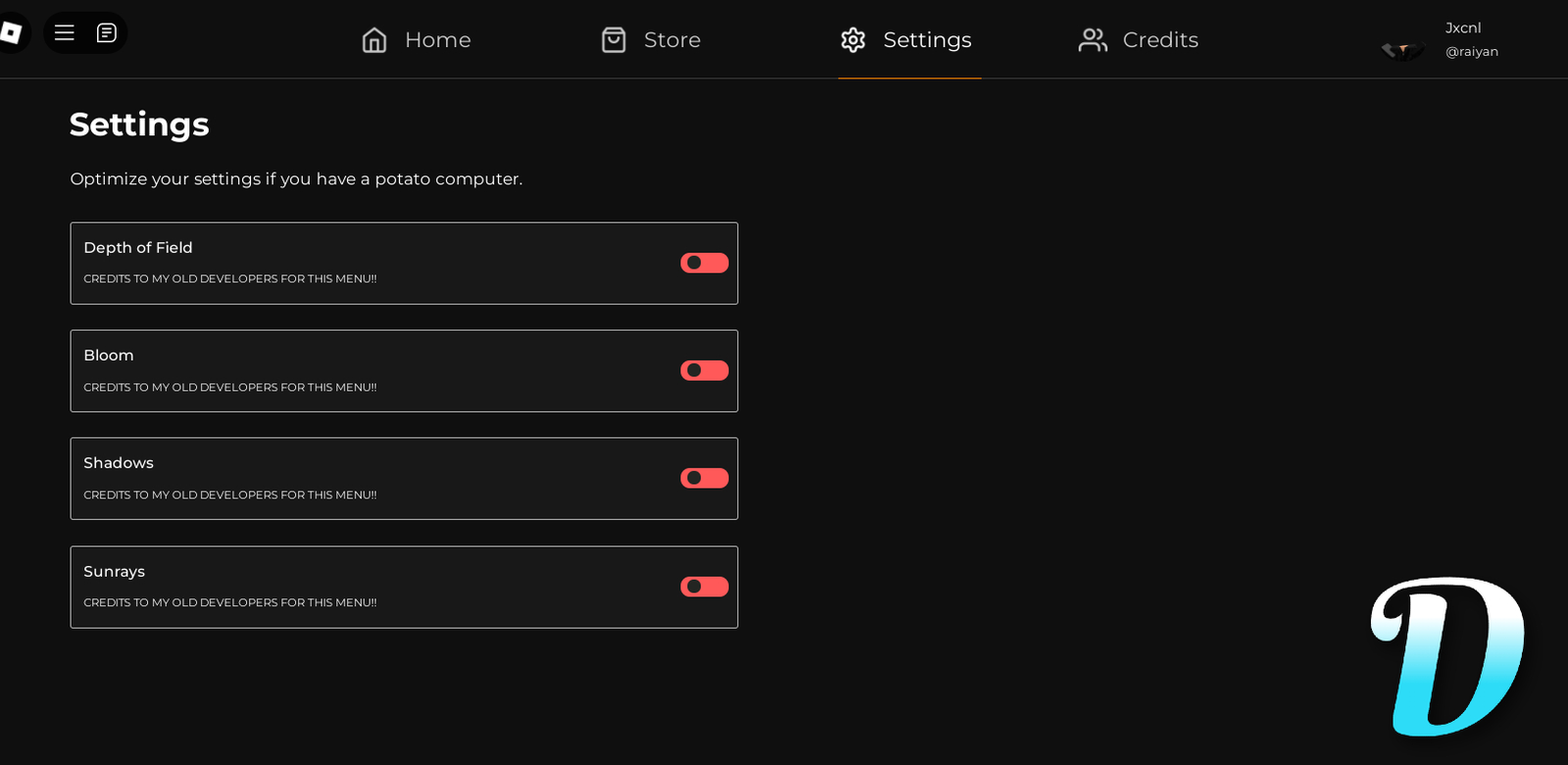Click the Bloom label
Screen dimensions: 1568x765
tap(109, 356)
